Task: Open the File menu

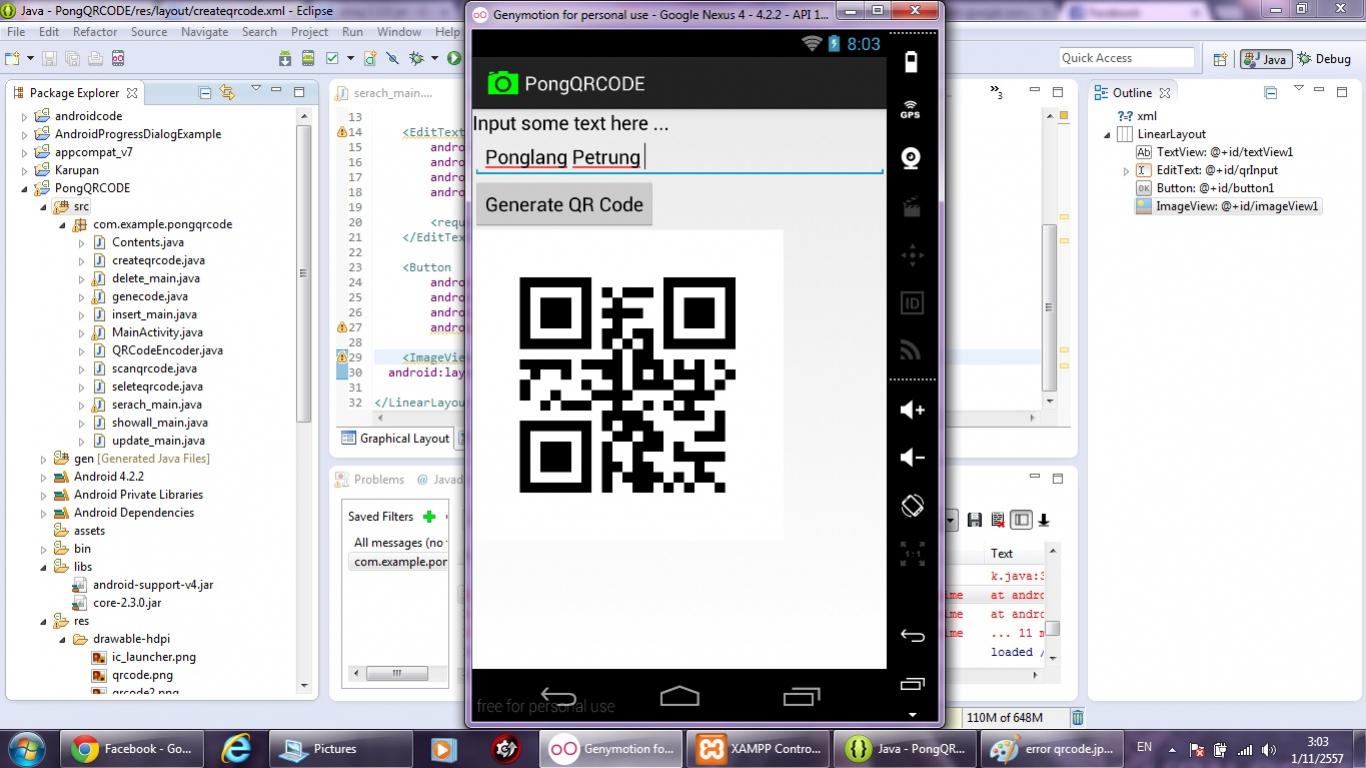Action: pyautogui.click(x=16, y=32)
